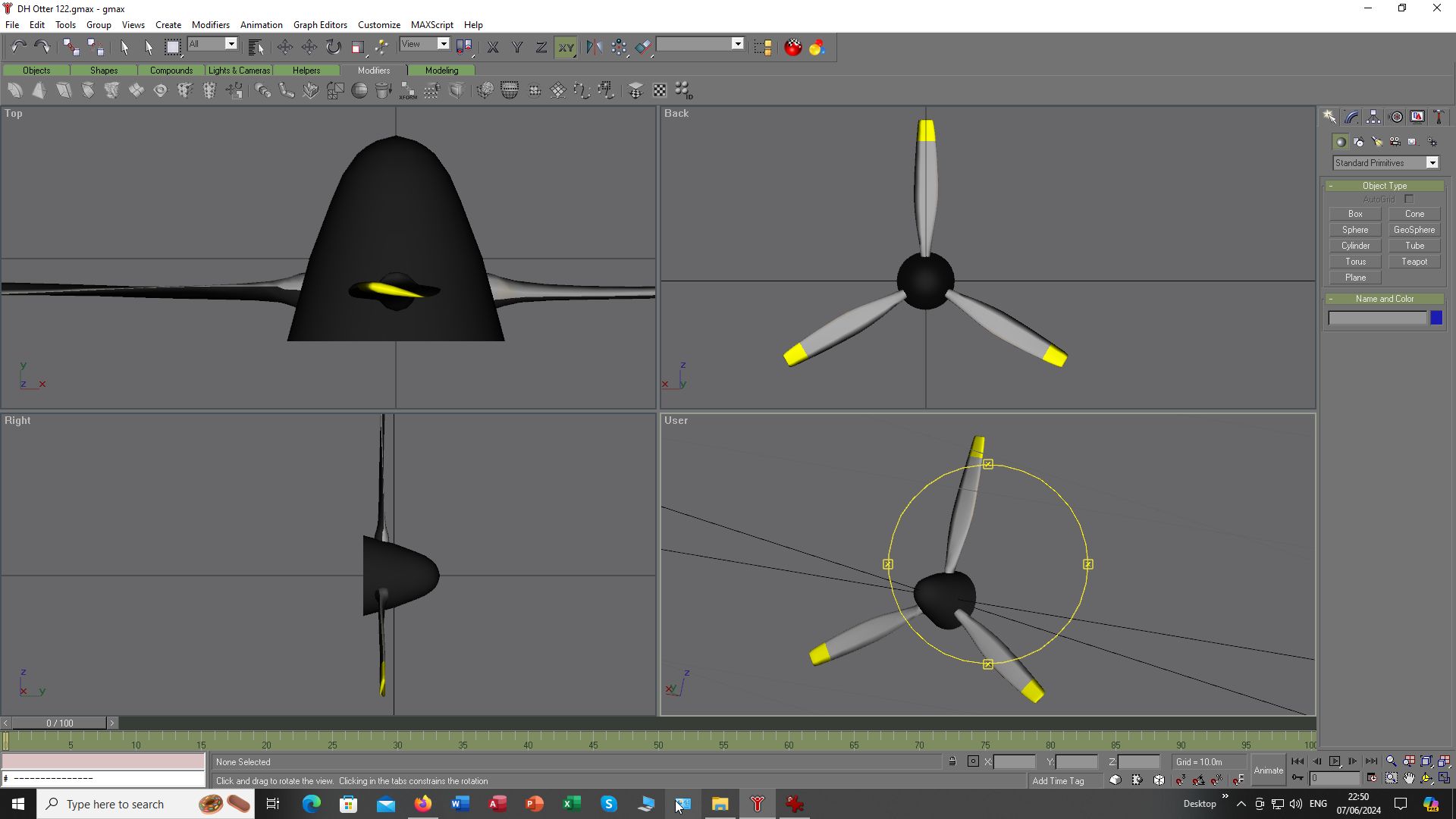Open the Standard Primitives dropdown
1456x819 pixels.
click(x=1432, y=163)
